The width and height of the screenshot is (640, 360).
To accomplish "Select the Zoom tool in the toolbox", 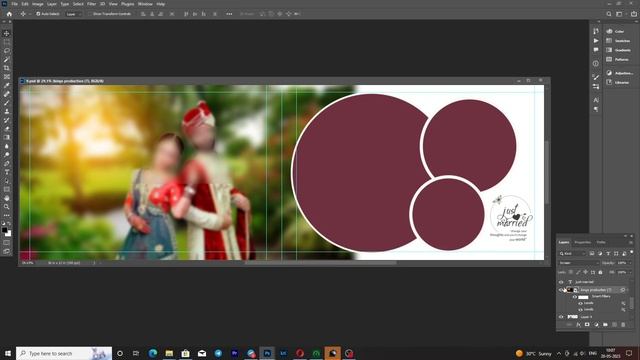I will coord(7,207).
